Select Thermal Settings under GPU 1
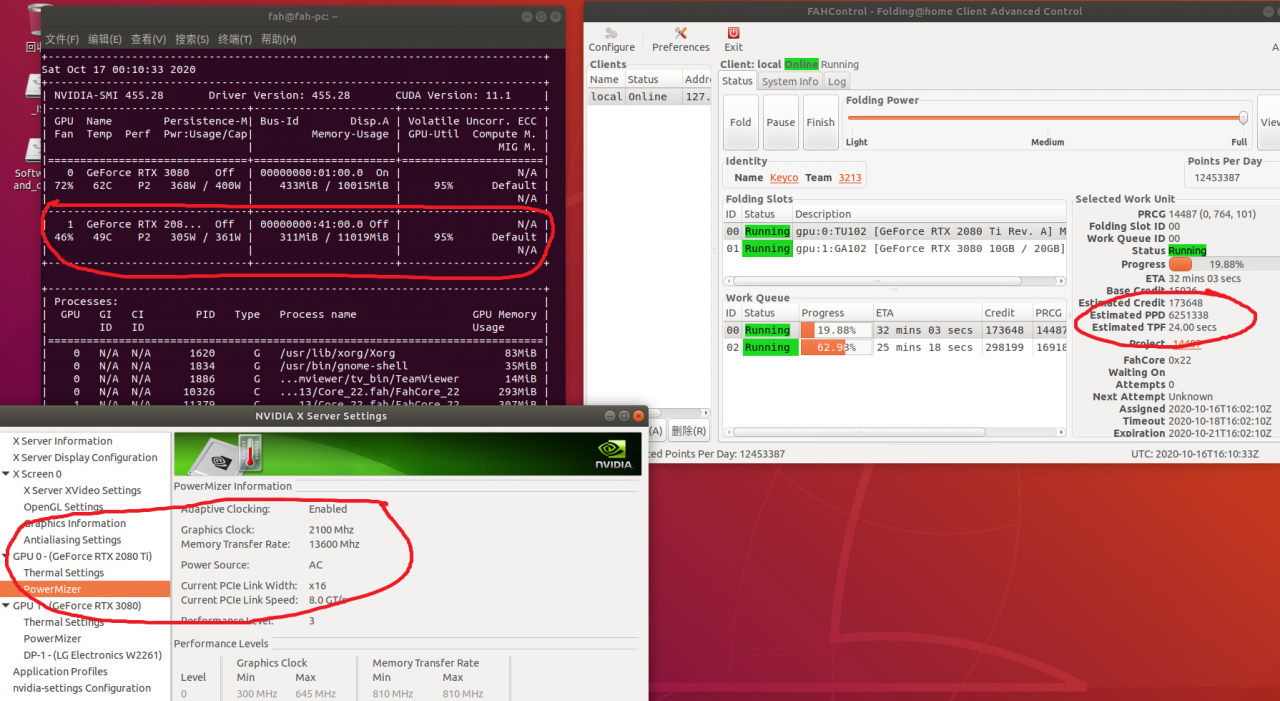Screen dimensions: 1280x701 click(x=63, y=622)
